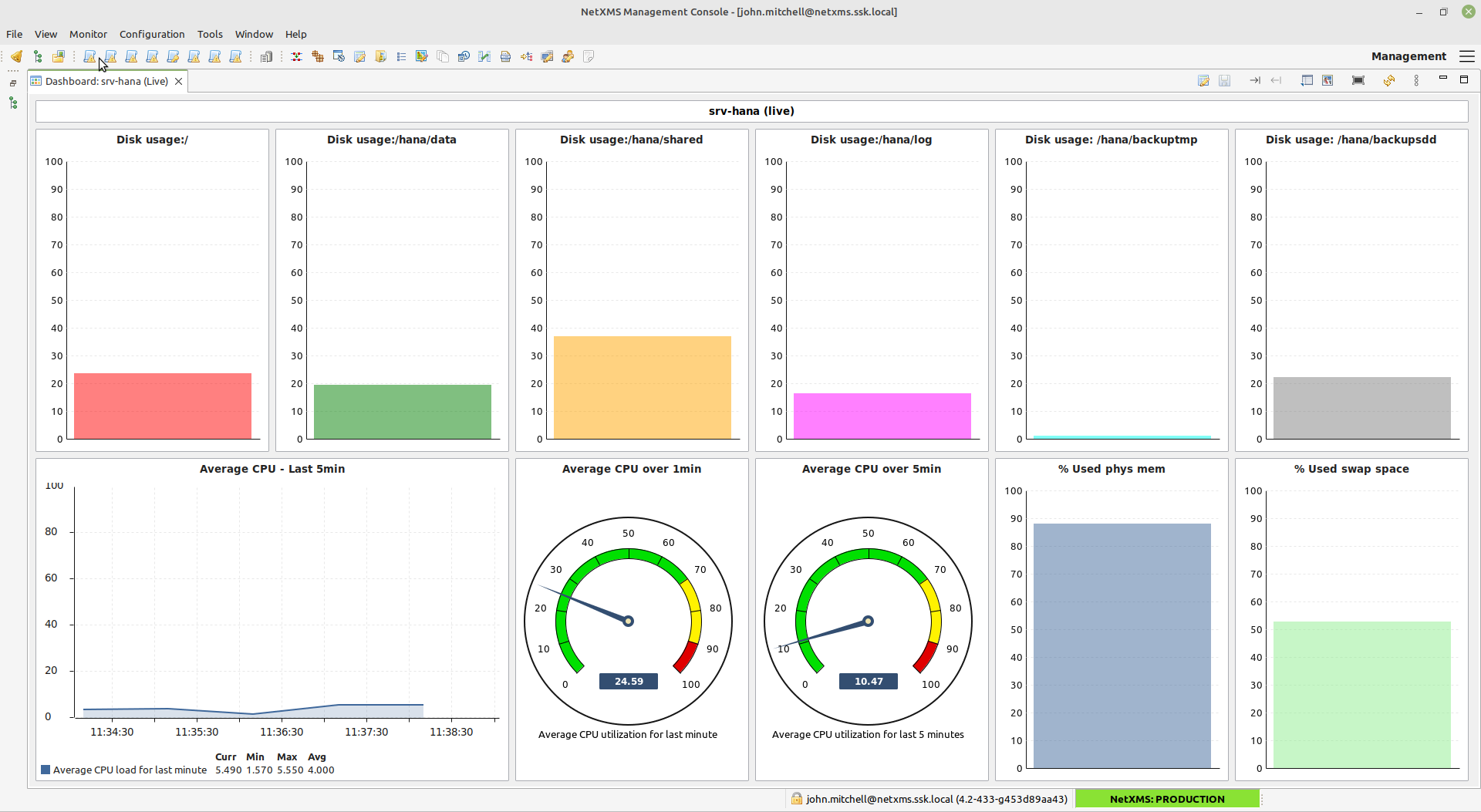This screenshot has width=1481, height=812.
Task: Open the Monitor menu
Action: click(88, 34)
